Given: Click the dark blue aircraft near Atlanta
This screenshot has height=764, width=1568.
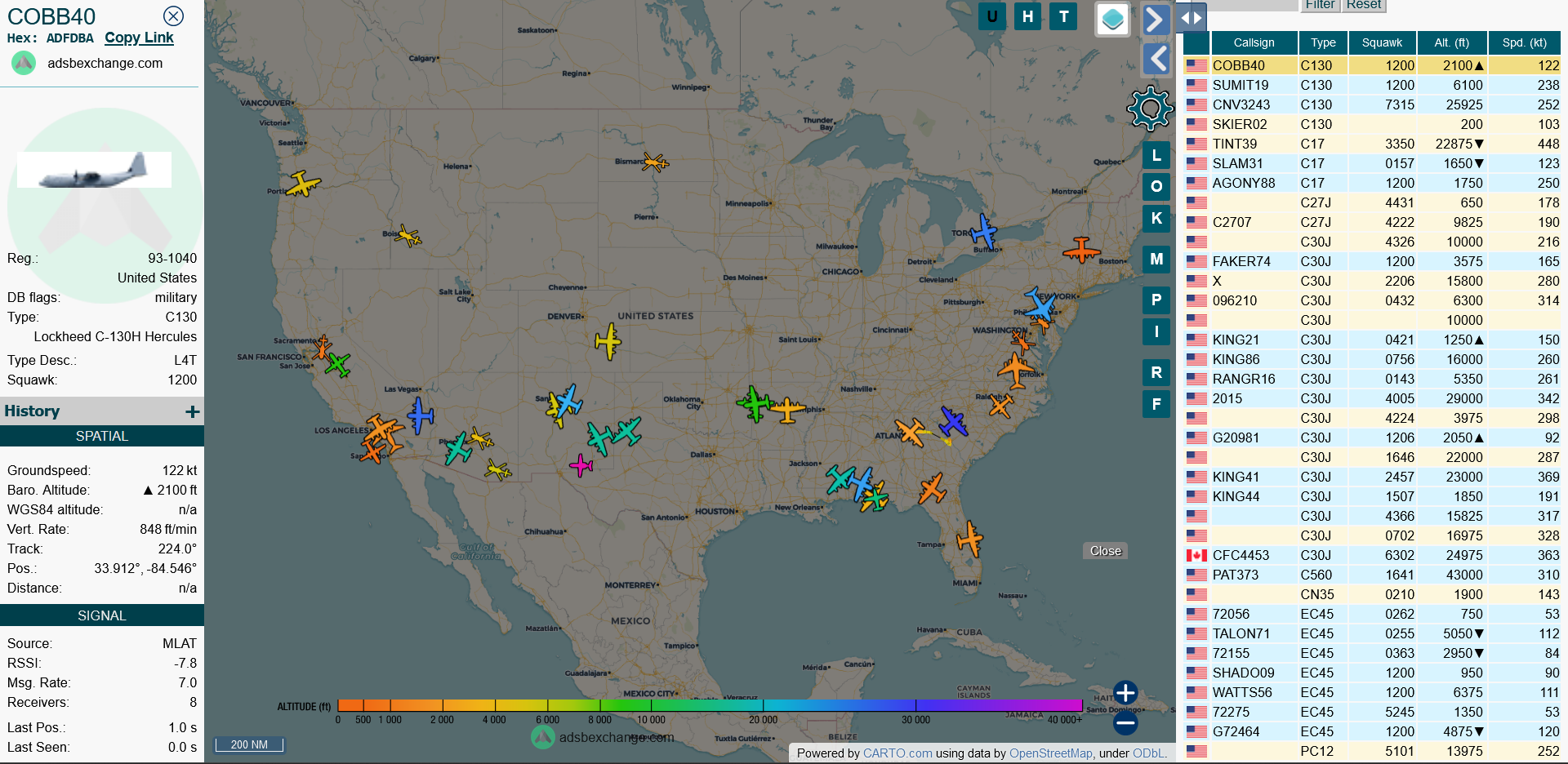Looking at the screenshot, I should click(x=953, y=422).
